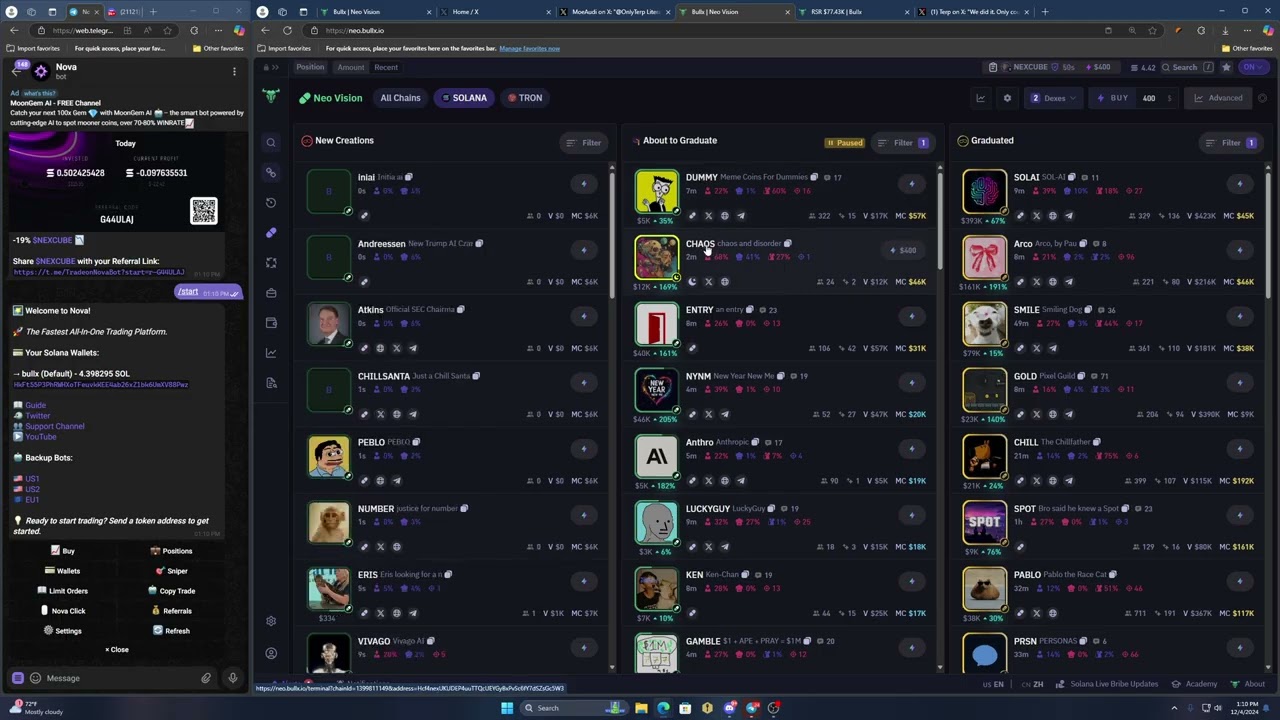Resume the Paused About to Graduate feed
The height and width of the screenshot is (720, 1280).
(x=845, y=143)
